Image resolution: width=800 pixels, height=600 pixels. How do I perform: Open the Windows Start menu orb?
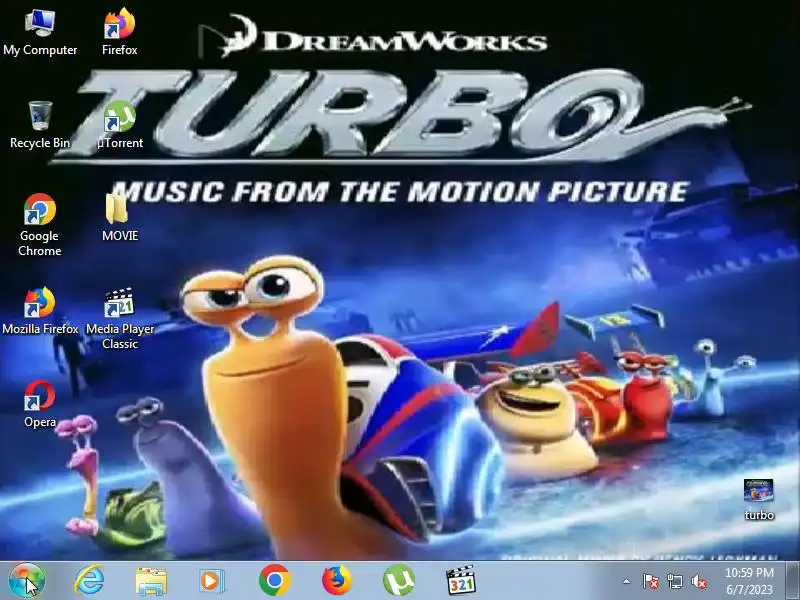click(x=27, y=581)
